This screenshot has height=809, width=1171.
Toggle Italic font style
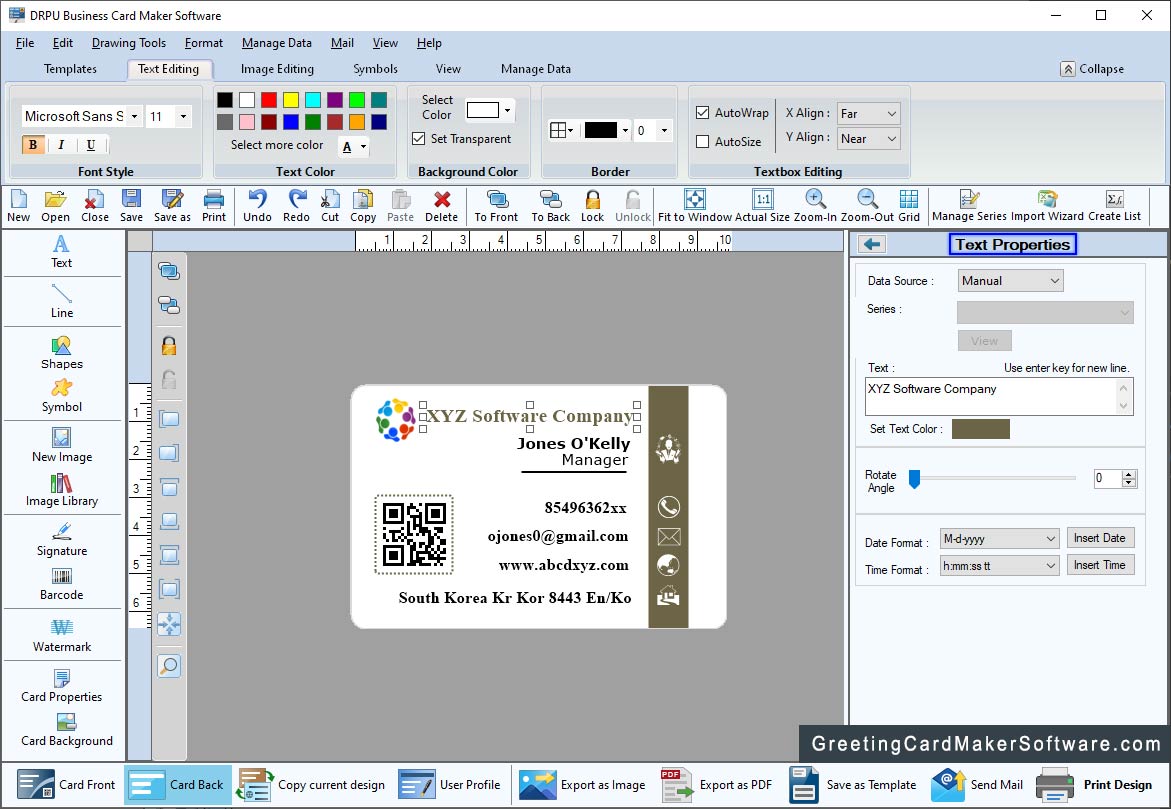pos(61,145)
